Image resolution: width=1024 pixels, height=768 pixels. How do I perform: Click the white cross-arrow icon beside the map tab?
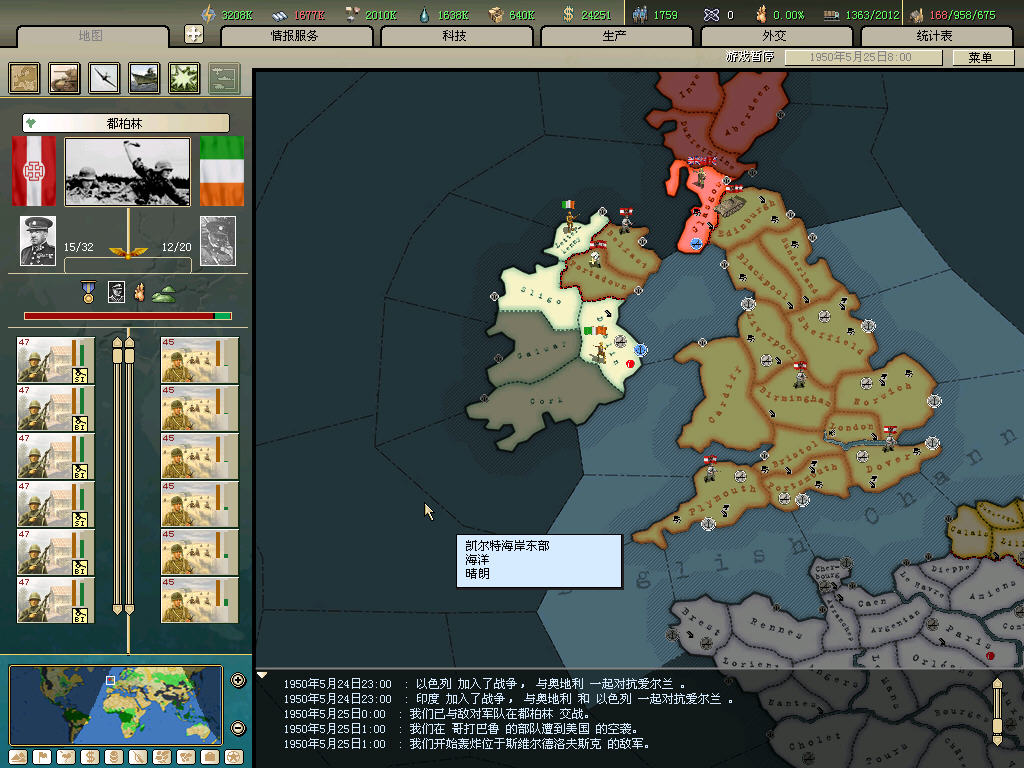194,34
